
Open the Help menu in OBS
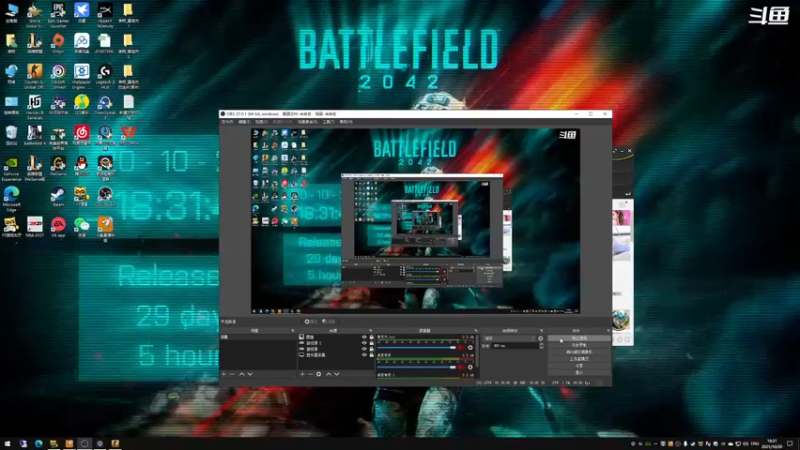[346, 122]
